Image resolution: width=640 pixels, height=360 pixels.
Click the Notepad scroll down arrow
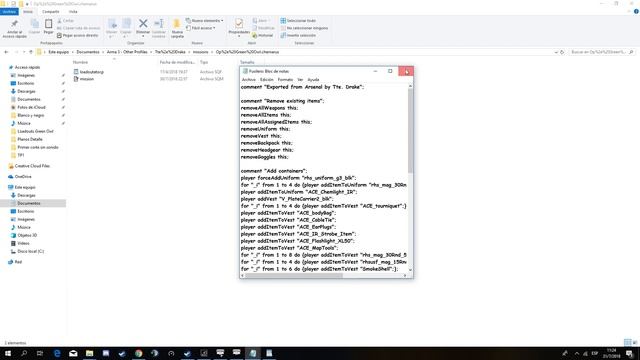click(410, 270)
